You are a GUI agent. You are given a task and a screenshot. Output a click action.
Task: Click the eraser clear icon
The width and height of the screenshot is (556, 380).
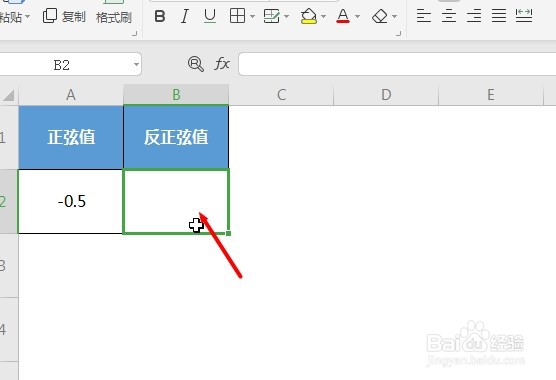(x=380, y=16)
